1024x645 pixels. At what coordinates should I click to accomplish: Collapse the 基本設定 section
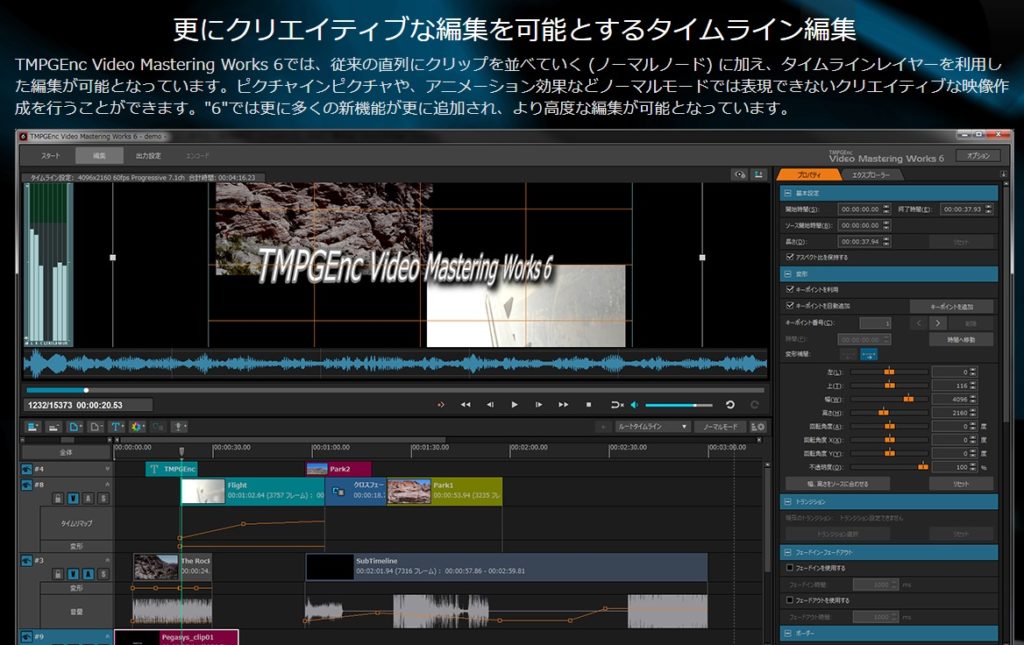787,193
